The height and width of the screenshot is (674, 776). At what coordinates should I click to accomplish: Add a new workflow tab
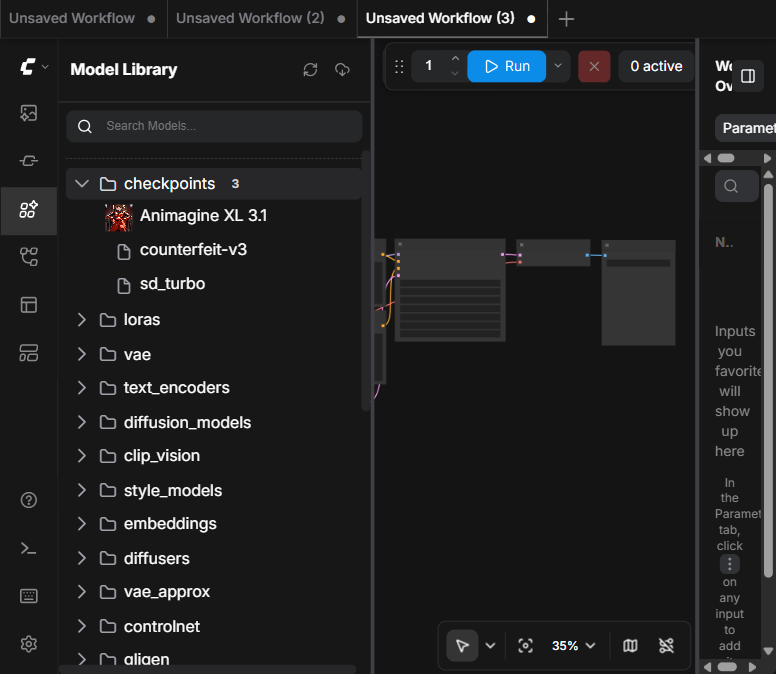(566, 19)
